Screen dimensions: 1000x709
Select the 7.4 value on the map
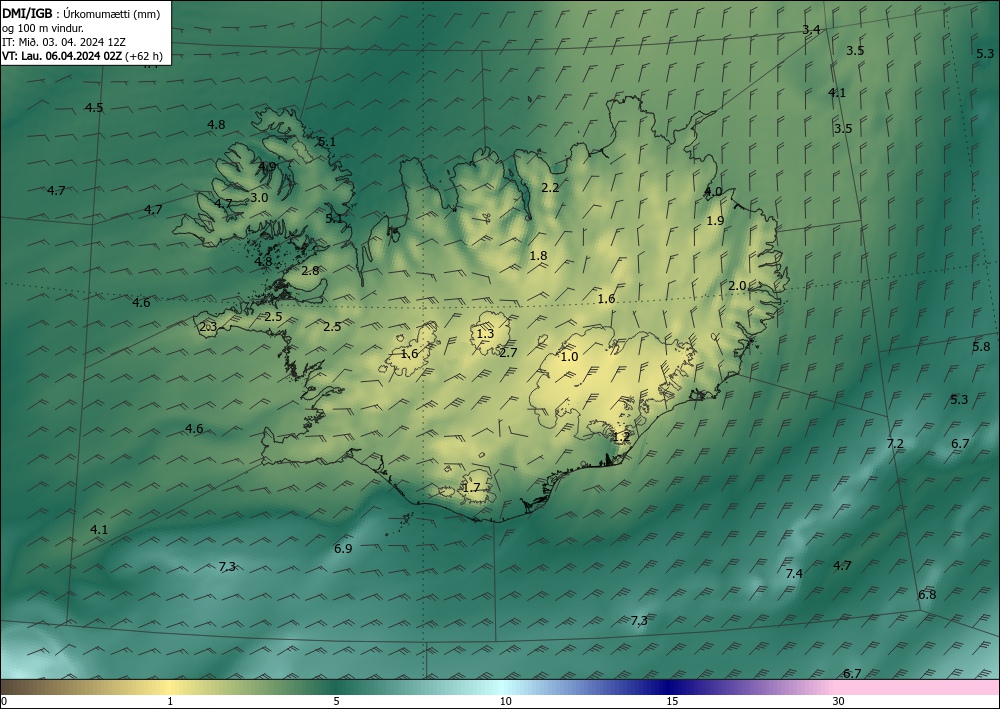pos(794,573)
